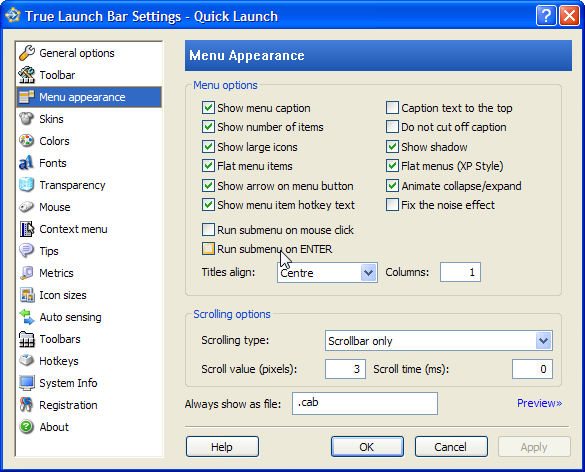
Task: Click the OK button
Action: (x=367, y=447)
